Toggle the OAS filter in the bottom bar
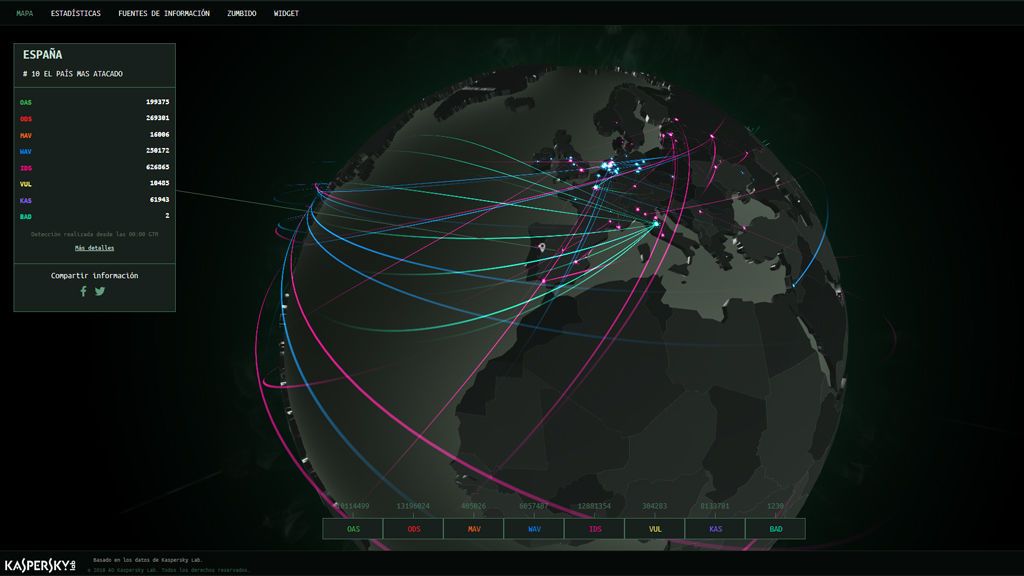Screen dimensions: 1024x576 [x=353, y=529]
